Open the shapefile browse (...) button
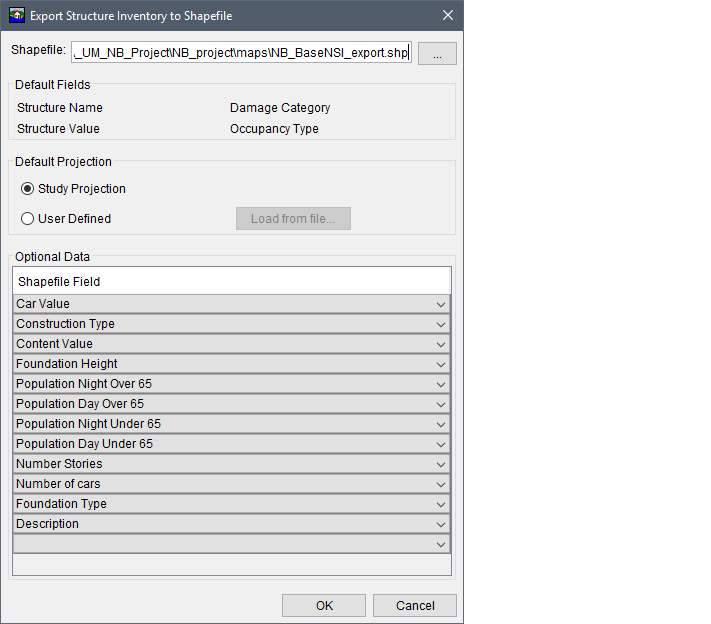Image resolution: width=711 pixels, height=624 pixels. coord(437,54)
